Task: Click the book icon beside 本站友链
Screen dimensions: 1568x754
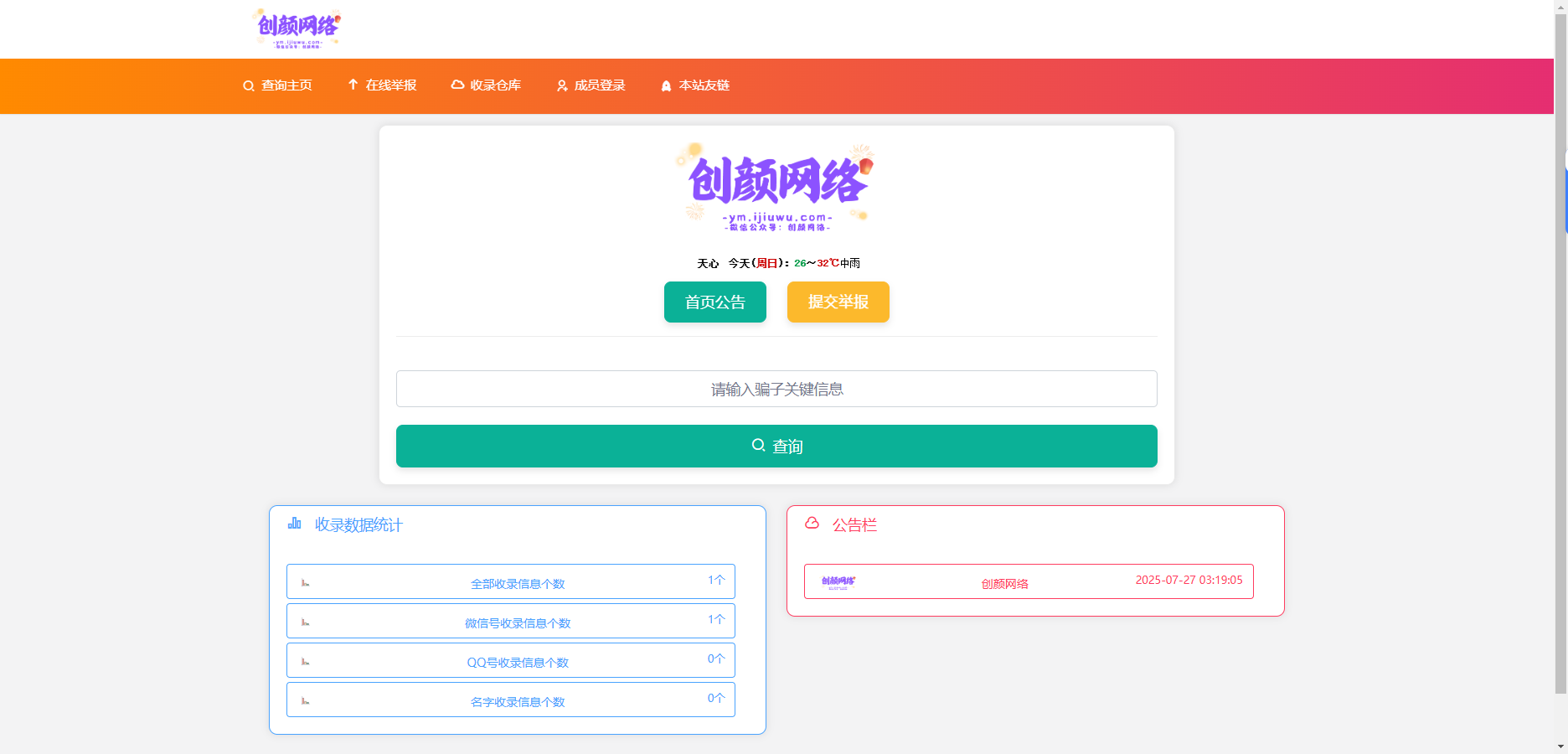Action: 666,85
